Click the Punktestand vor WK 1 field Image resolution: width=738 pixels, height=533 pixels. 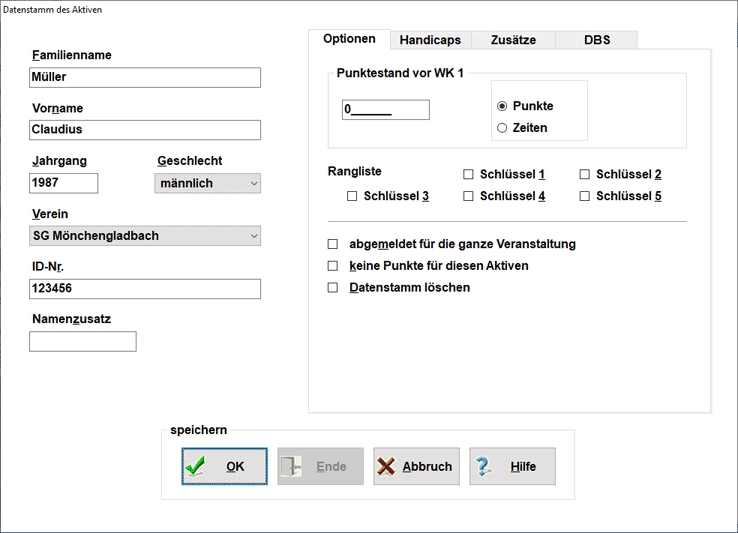(385, 110)
